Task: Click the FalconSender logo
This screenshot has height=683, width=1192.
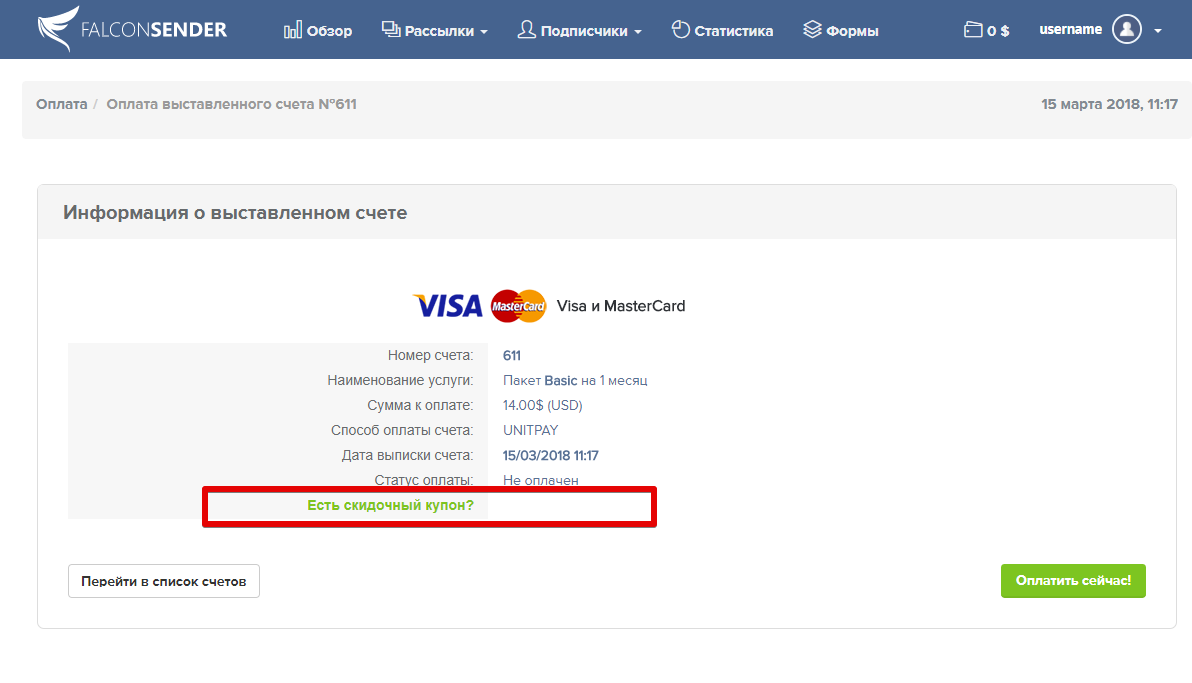Action: click(132, 29)
